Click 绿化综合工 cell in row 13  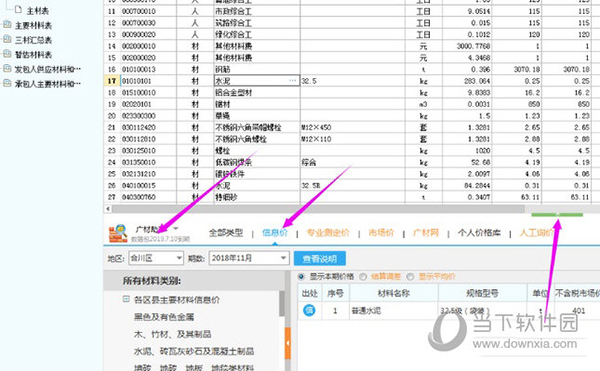coord(257,35)
